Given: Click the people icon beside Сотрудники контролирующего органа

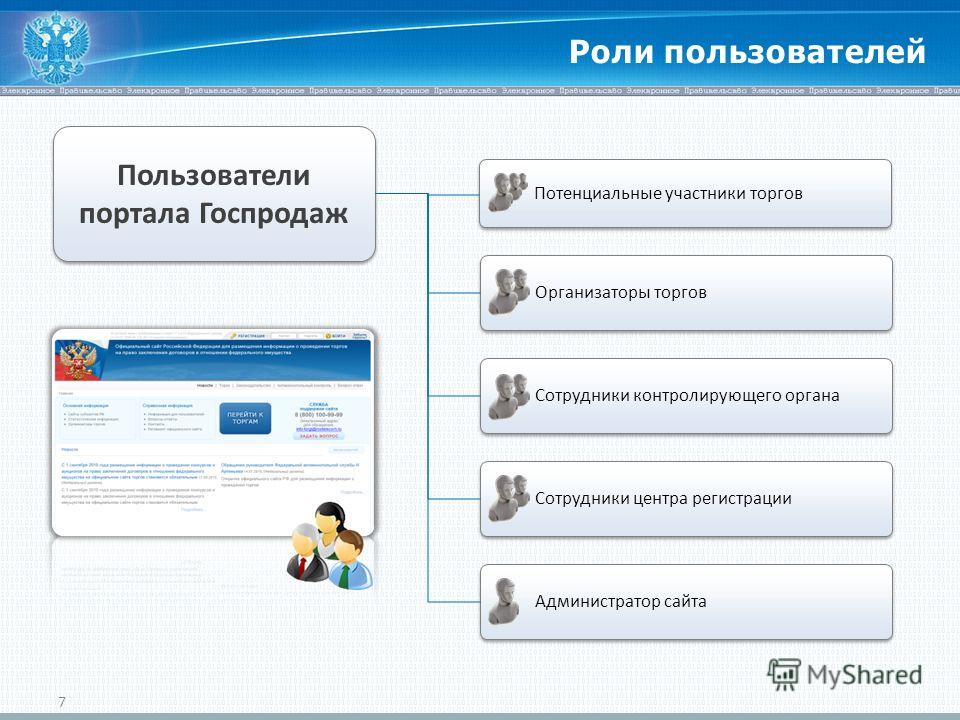Looking at the screenshot, I should (x=509, y=396).
